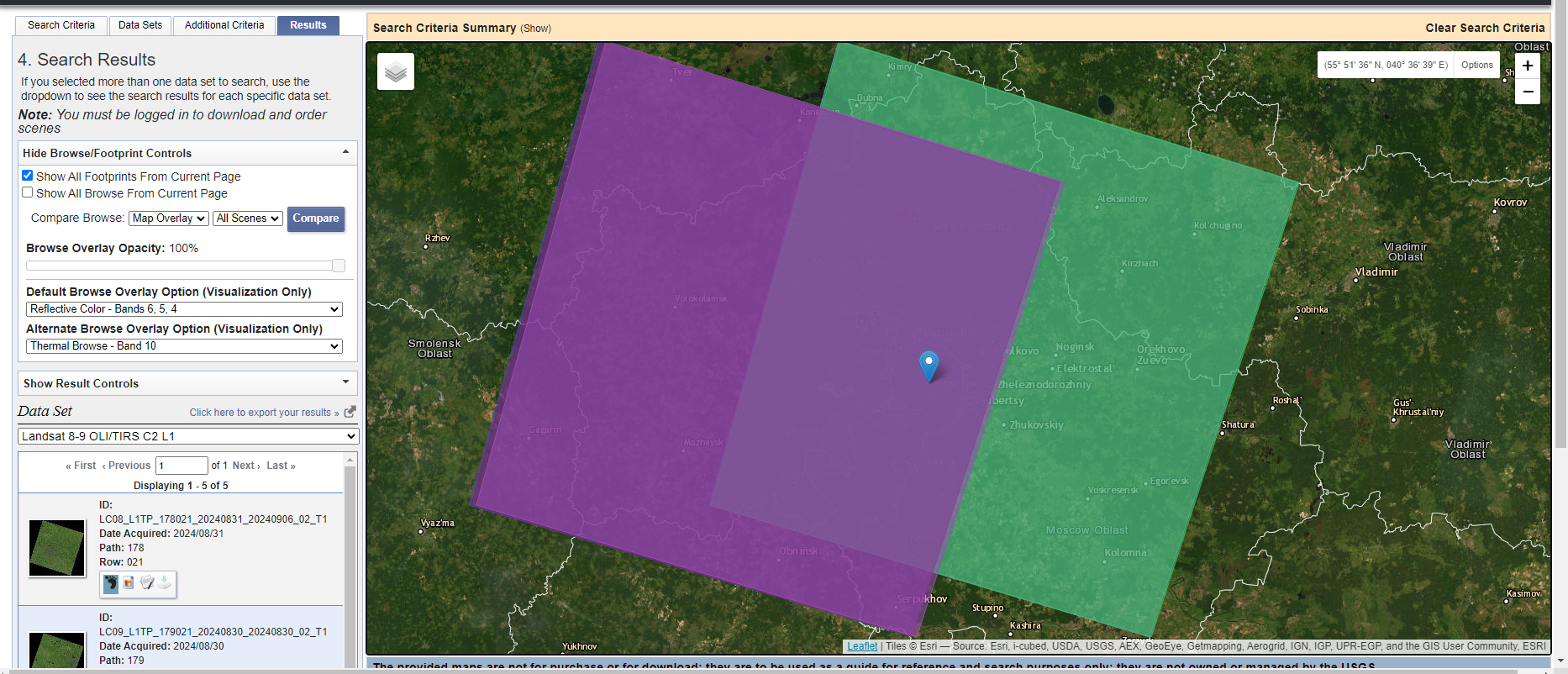Click the first scene's browse thumbnail
The image size is (1568, 674).
57,548
